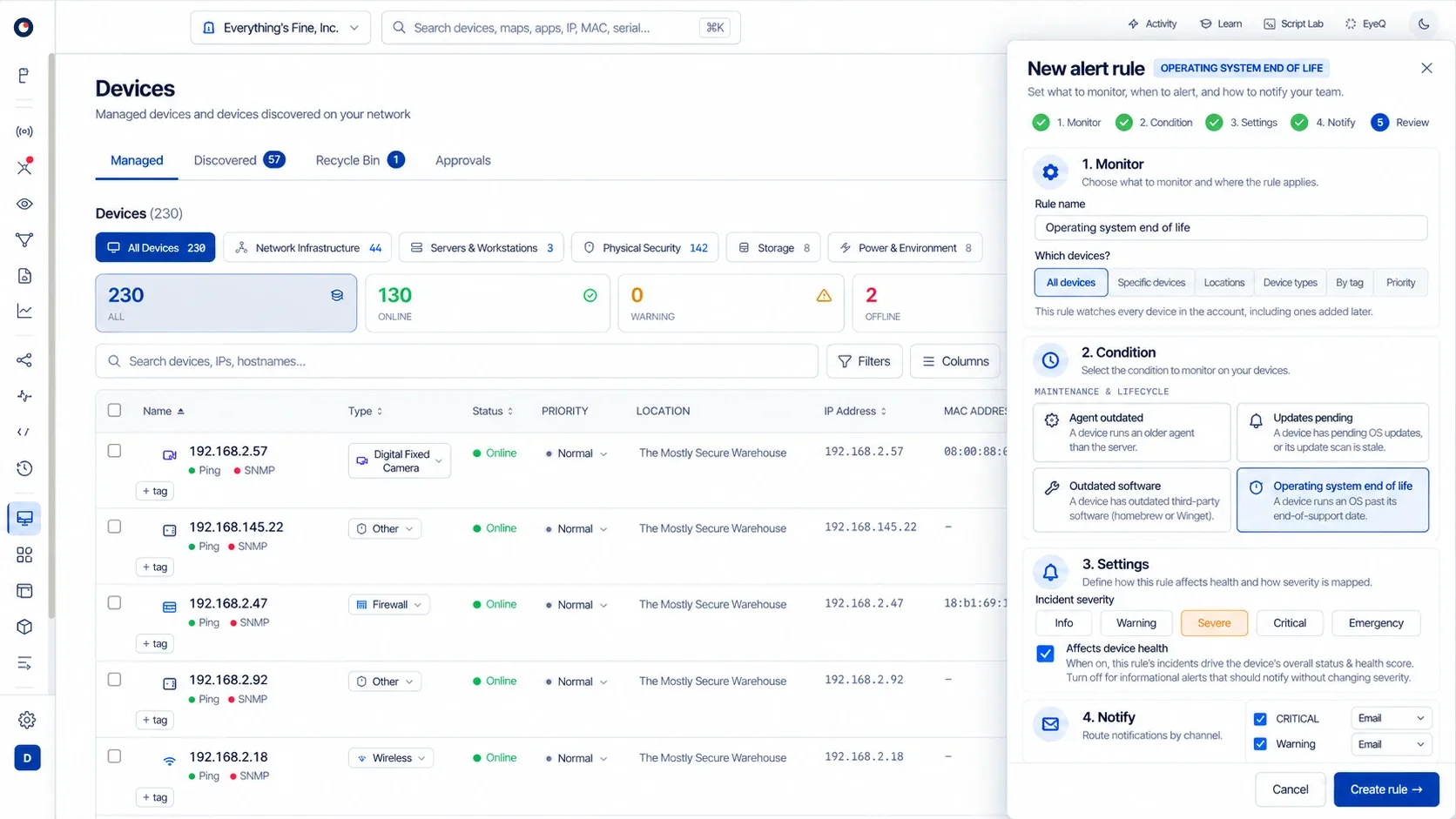Open the history clock icon in sidebar
The image size is (1456, 819).
coord(24,468)
